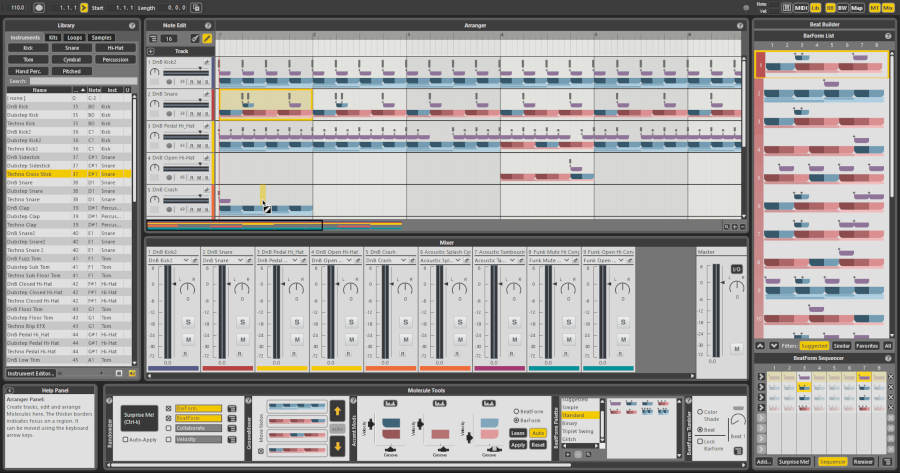Open Funk Mute mixer instrument dropdown
Screen dimensions: 900x473
click(567, 261)
